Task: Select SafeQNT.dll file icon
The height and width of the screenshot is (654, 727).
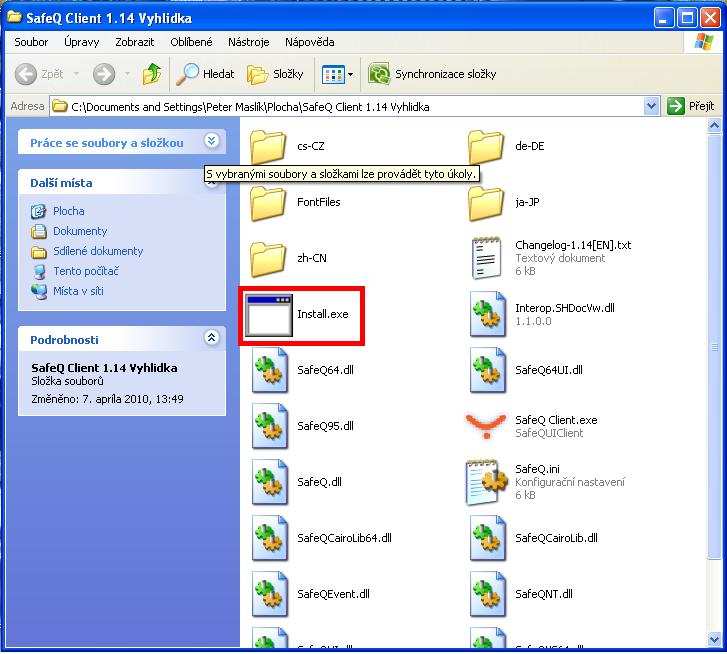Action: 487,595
